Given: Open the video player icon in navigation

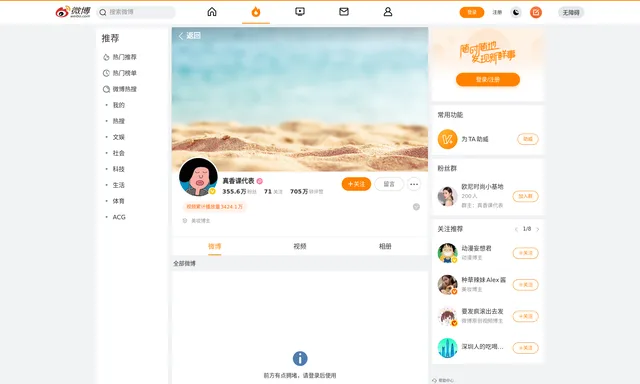Looking at the screenshot, I should coord(300,12).
